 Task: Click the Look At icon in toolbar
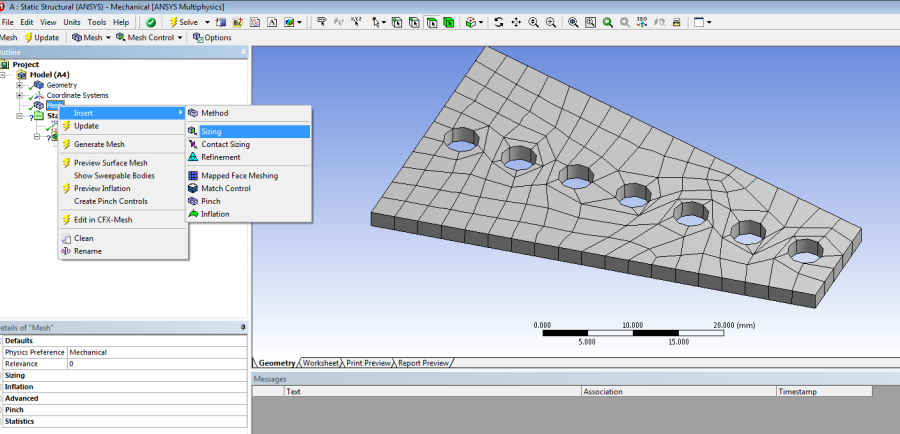pyautogui.click(x=660, y=22)
